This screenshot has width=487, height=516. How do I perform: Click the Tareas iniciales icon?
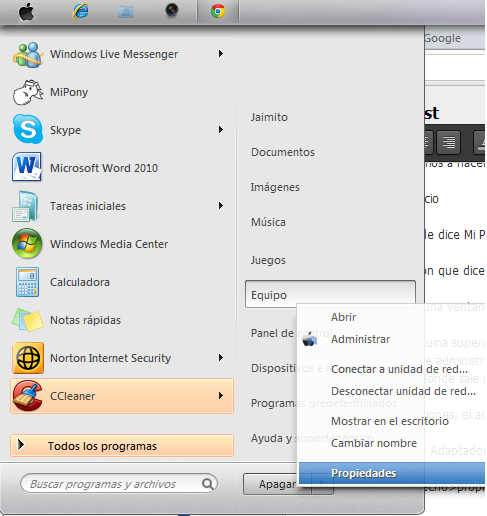tap(26, 206)
